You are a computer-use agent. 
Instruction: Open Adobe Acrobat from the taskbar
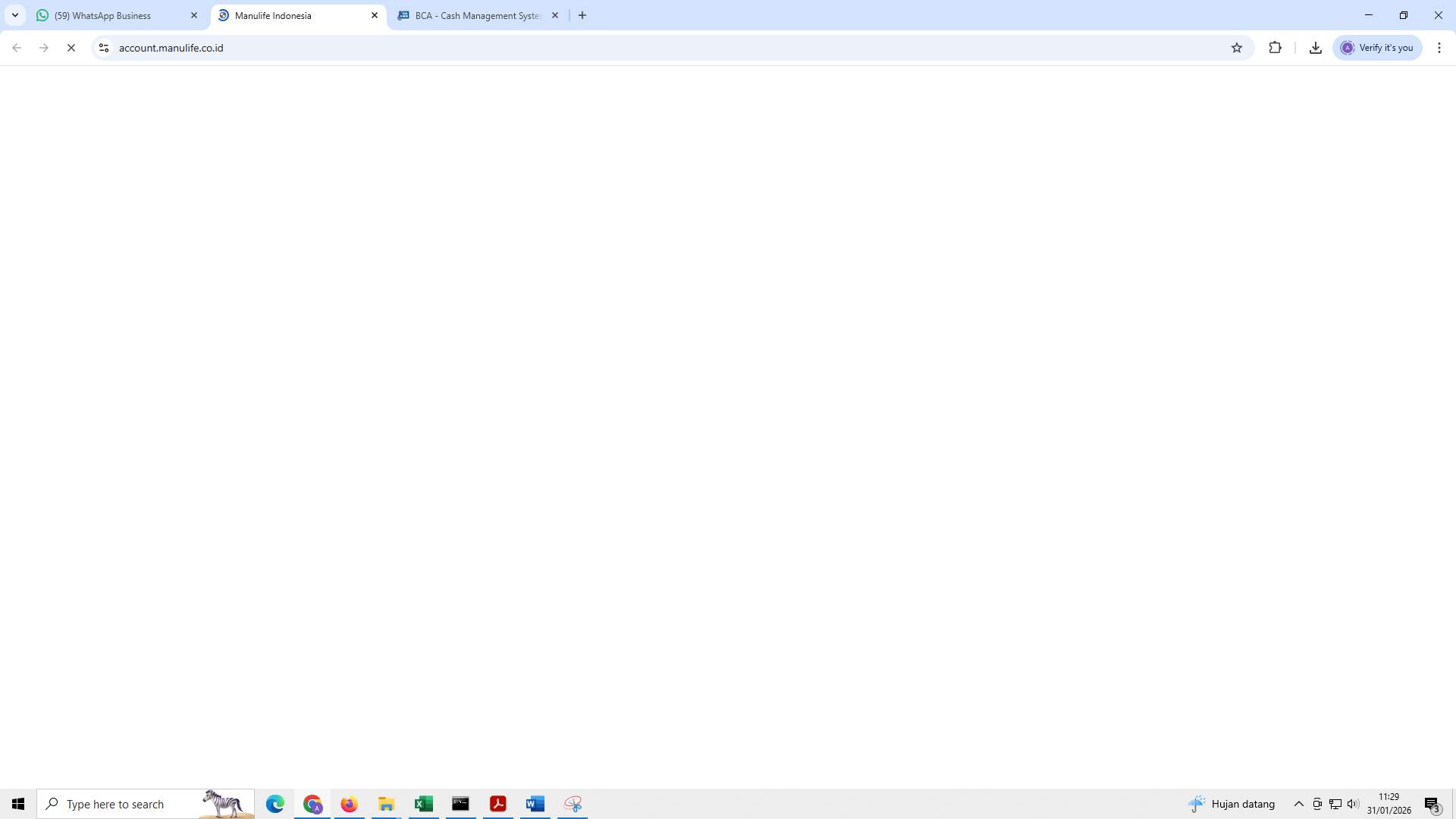498,804
